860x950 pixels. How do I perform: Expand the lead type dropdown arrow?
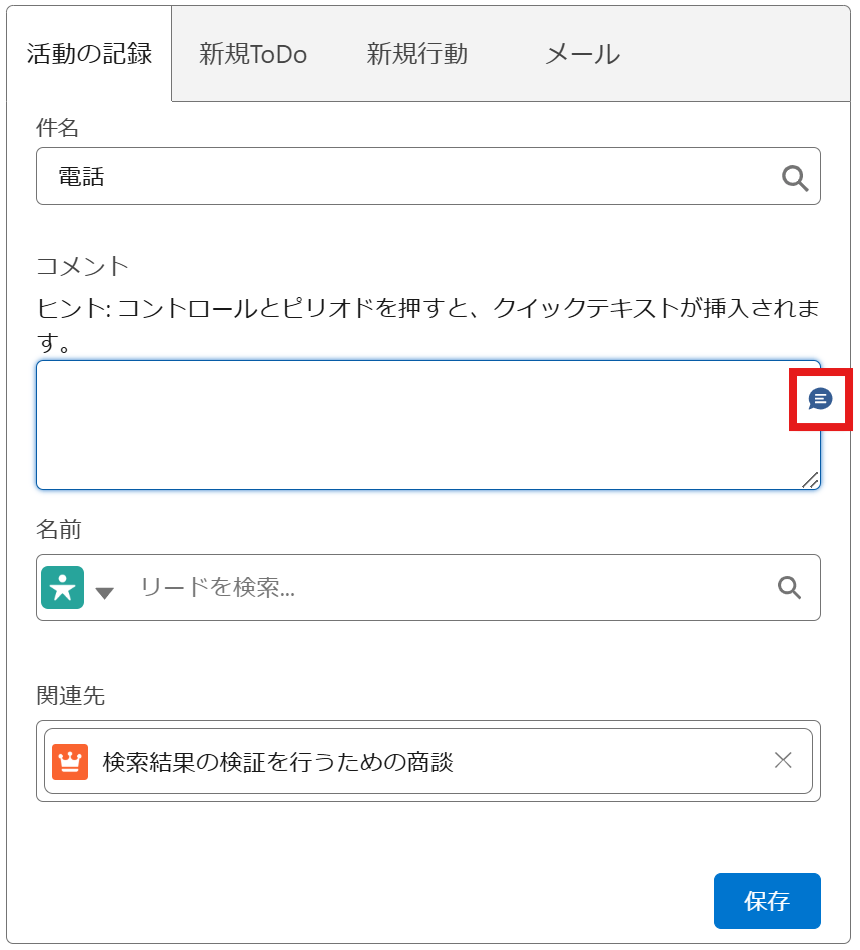105,593
